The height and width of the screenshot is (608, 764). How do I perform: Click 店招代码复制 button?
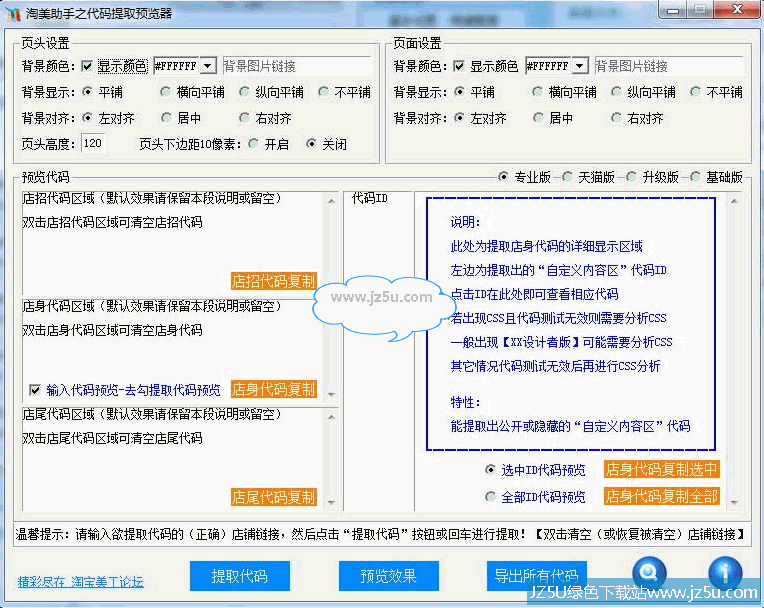click(274, 281)
